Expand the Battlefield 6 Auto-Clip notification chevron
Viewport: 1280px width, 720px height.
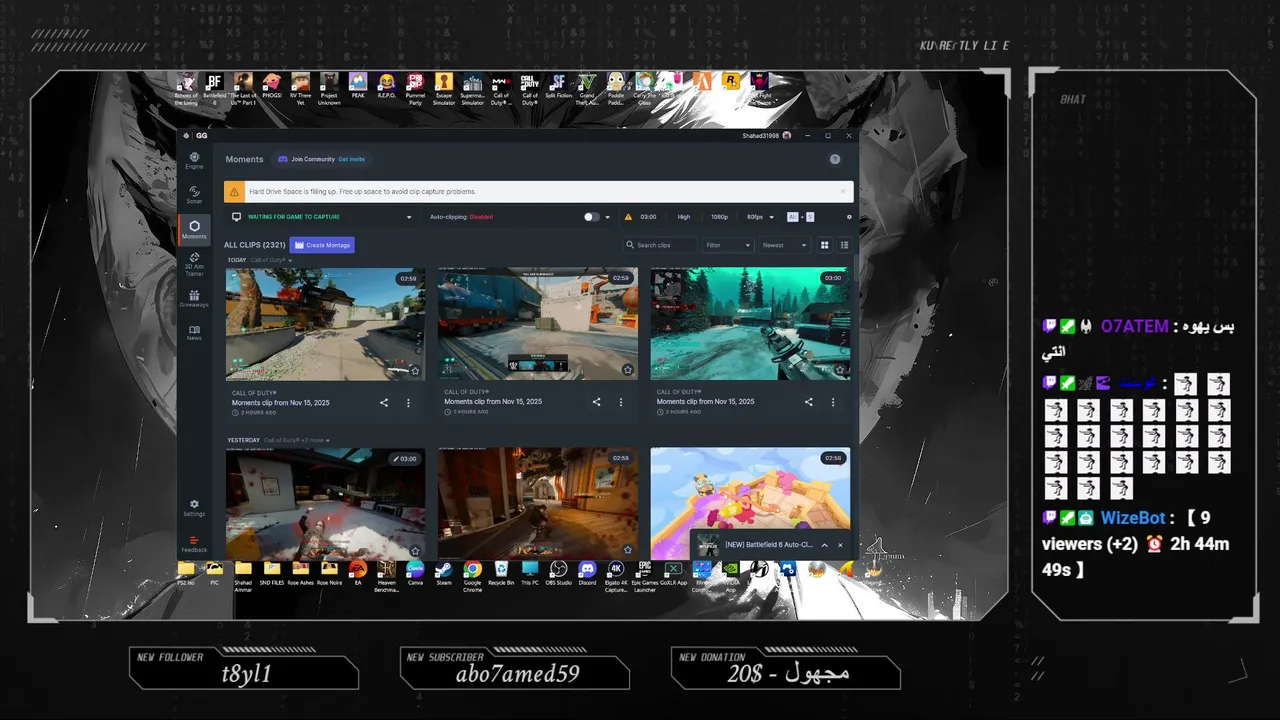point(824,545)
